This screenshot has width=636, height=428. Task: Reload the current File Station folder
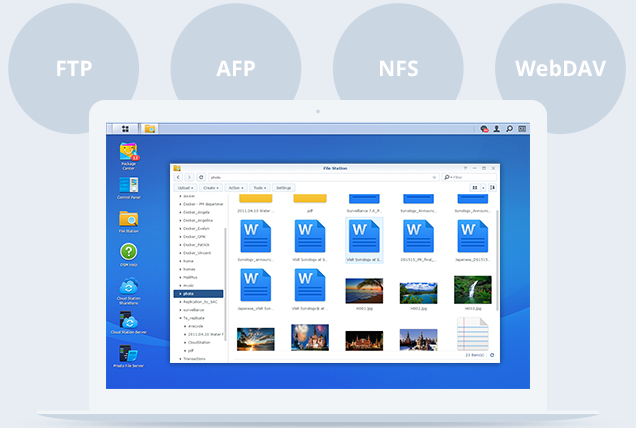tap(201, 177)
